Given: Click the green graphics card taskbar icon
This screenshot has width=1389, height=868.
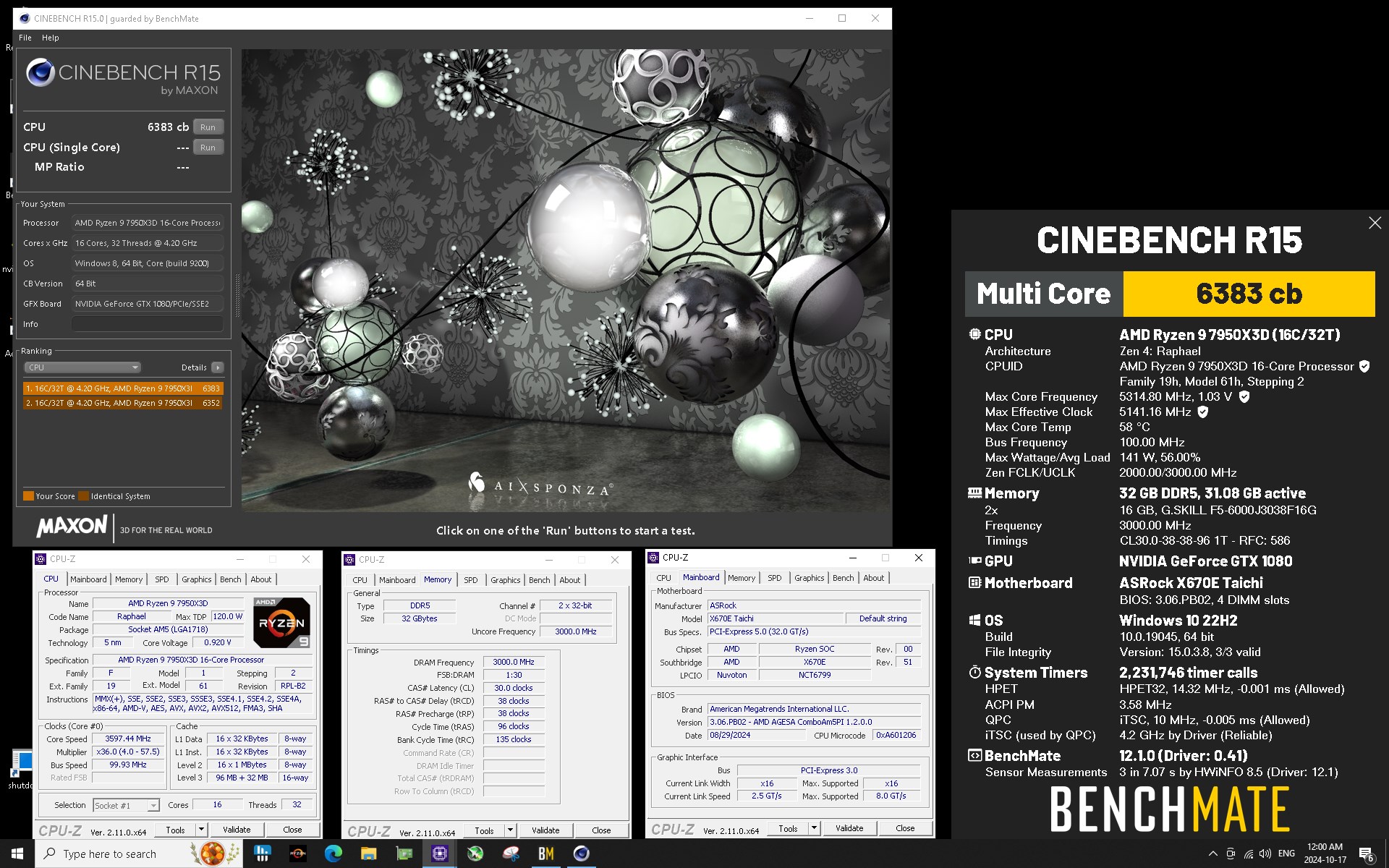Looking at the screenshot, I should (x=404, y=854).
